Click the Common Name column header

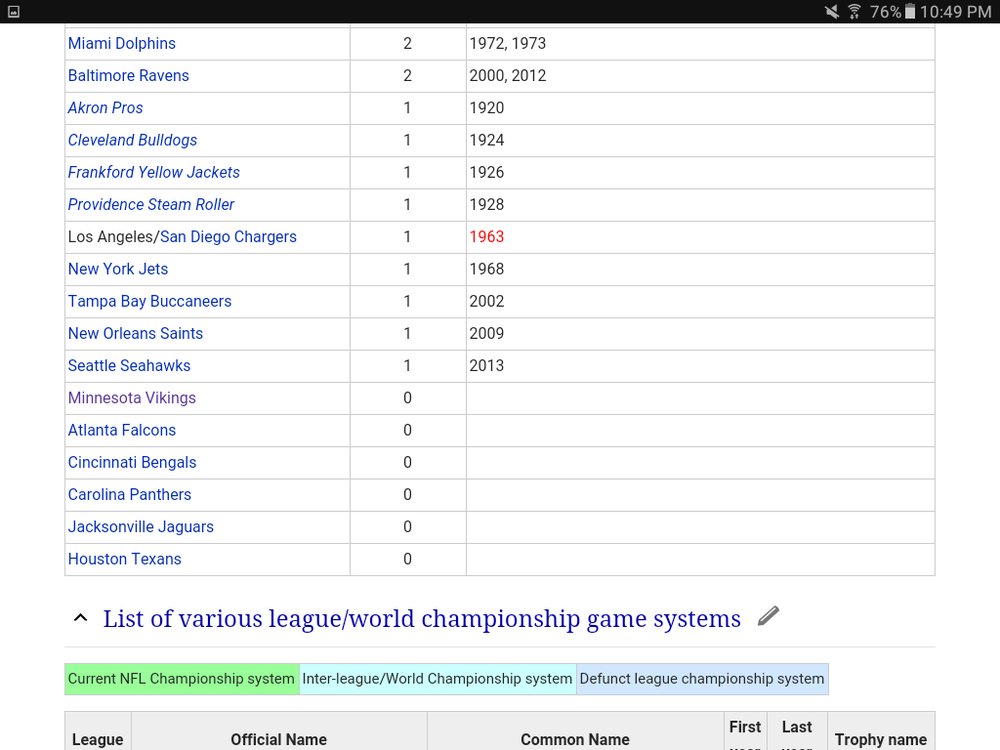tap(575, 739)
